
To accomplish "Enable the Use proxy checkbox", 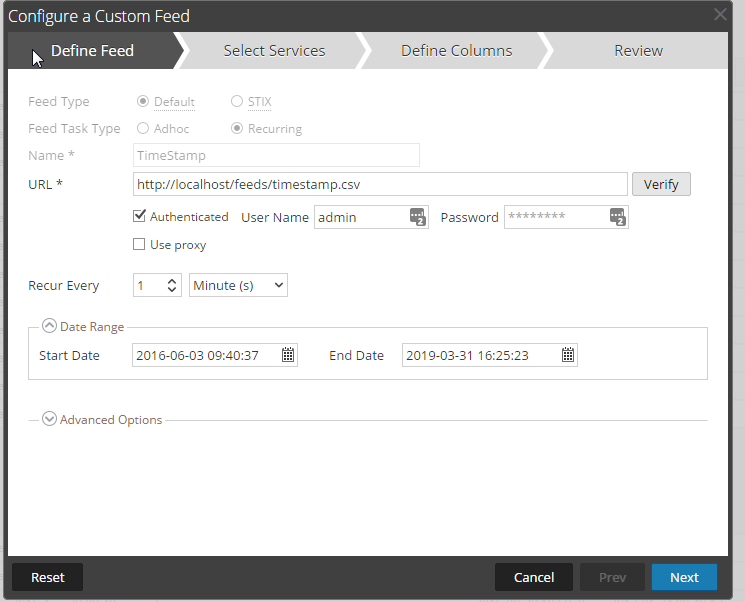I will point(140,245).
